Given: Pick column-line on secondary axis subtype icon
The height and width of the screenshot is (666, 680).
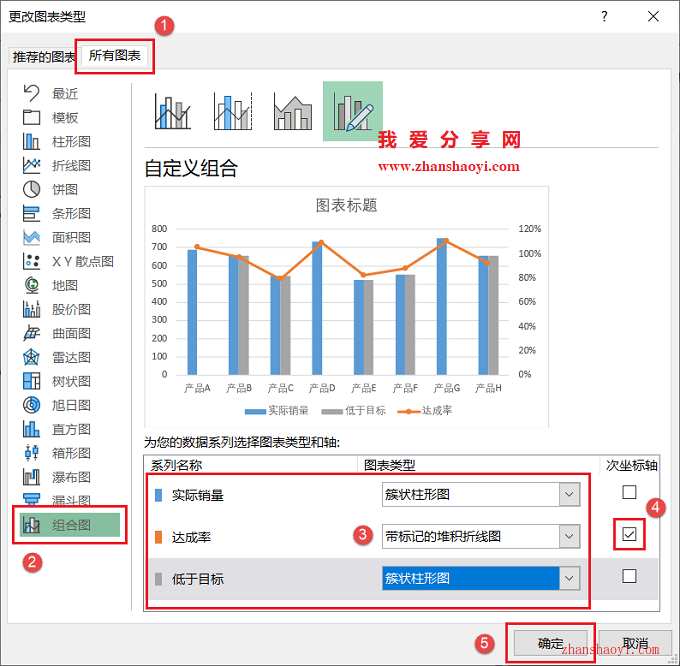Looking at the screenshot, I should coord(233,111).
